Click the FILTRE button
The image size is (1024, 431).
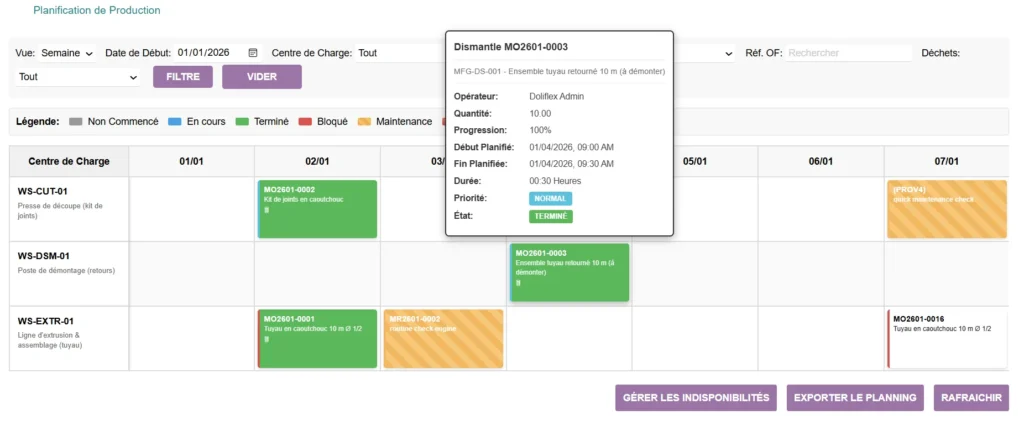point(183,76)
